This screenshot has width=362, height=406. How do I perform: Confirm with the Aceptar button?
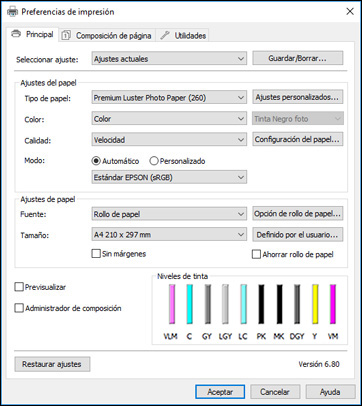[x=220, y=392]
